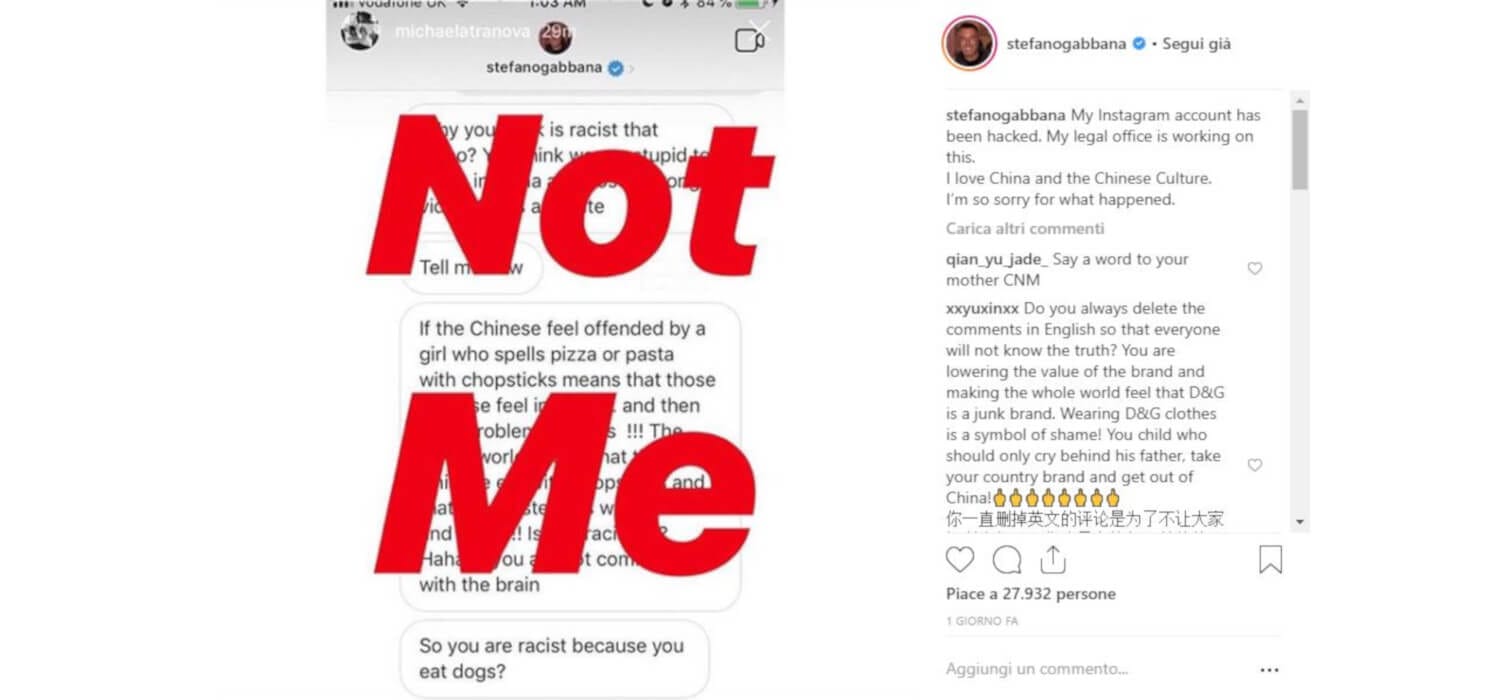1500x700 pixels.
Task: Open the video call icon in story header
Action: (749, 41)
